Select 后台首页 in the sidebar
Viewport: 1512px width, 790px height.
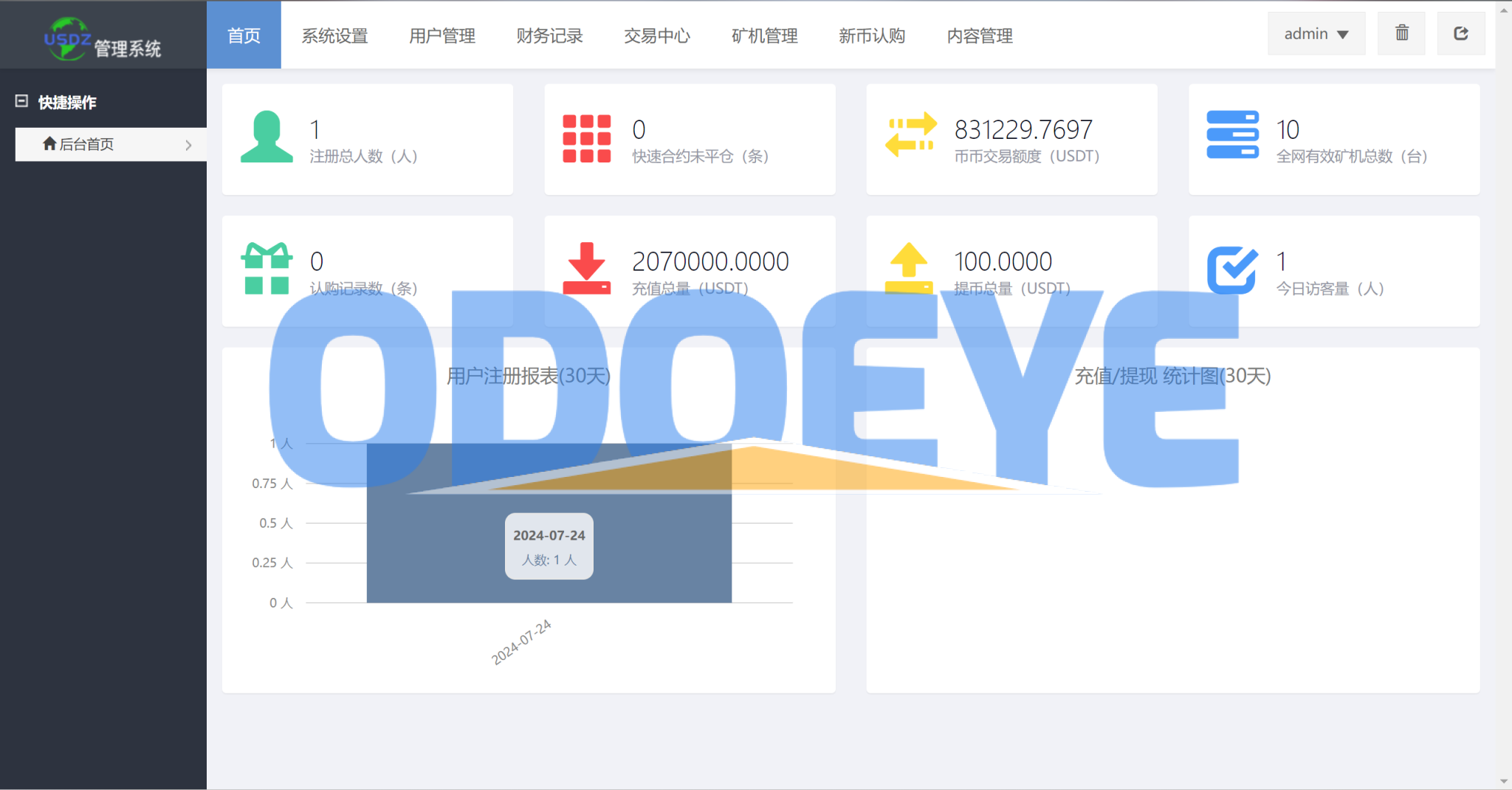(111, 144)
